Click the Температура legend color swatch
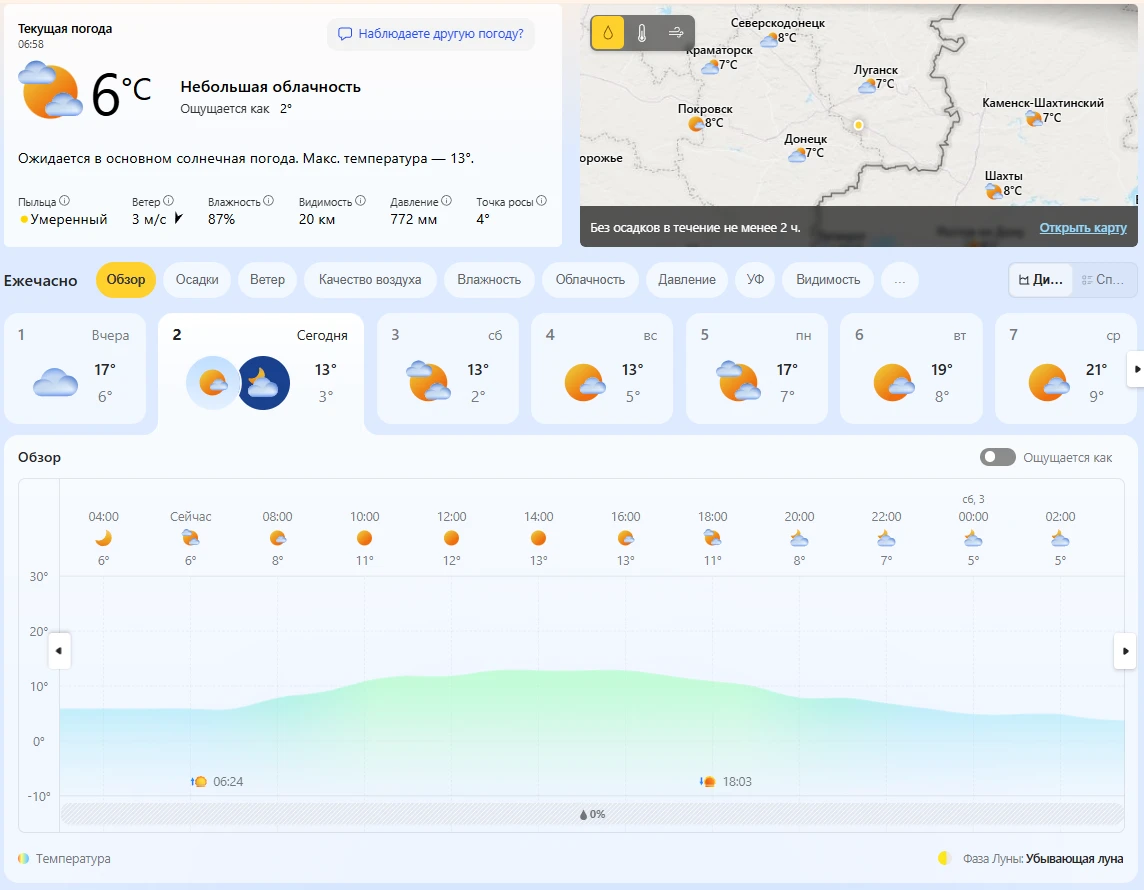Screen dimensions: 1144x890 (x=23, y=859)
